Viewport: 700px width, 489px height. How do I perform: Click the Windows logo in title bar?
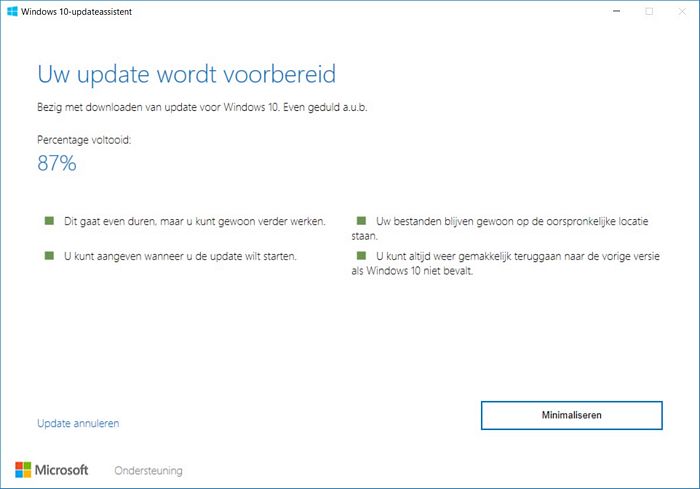coord(12,12)
